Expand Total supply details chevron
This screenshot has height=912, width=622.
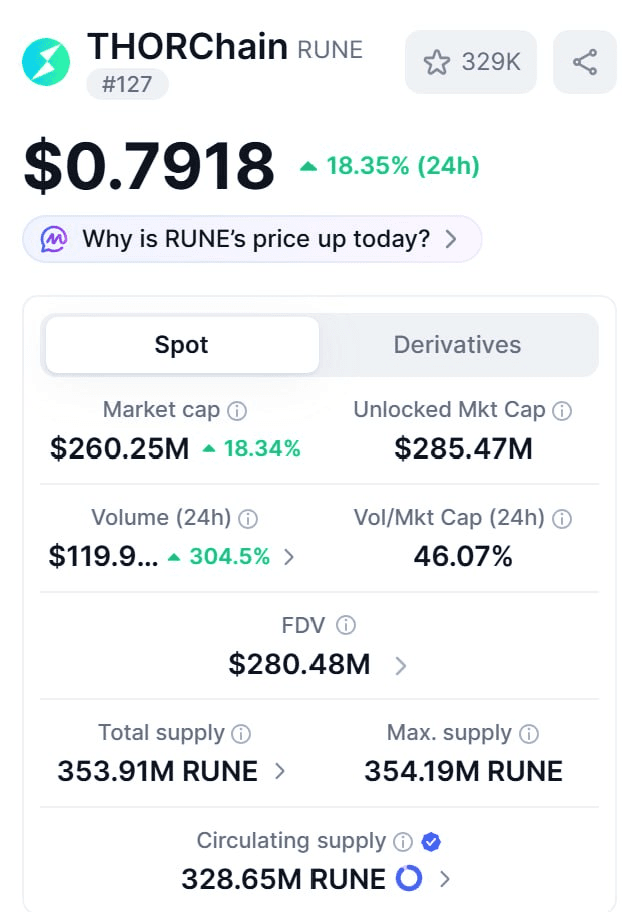(x=280, y=772)
